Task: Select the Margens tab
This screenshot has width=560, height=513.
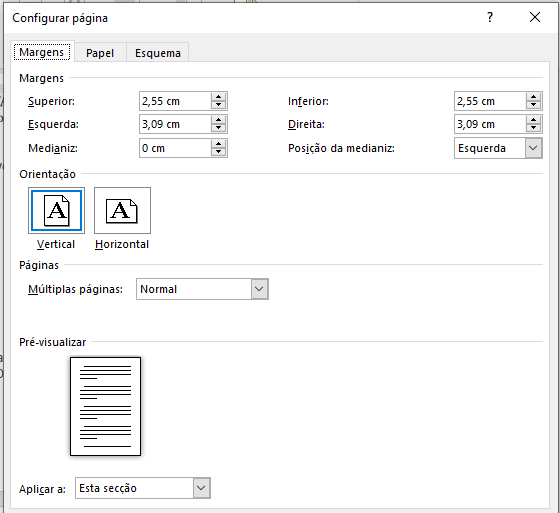Action: pos(42,52)
